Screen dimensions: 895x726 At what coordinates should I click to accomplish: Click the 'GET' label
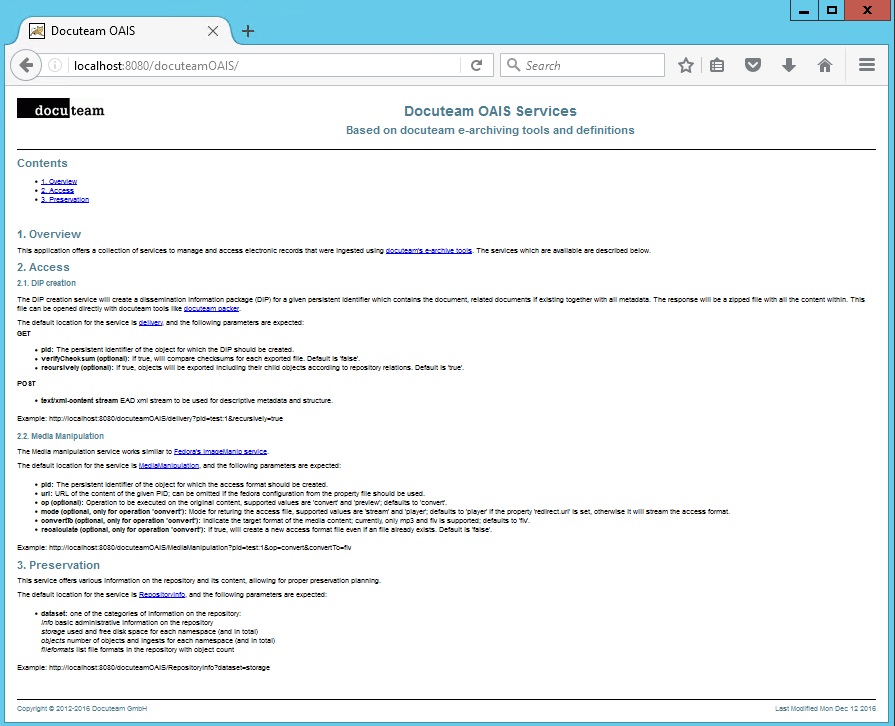tap(24, 334)
